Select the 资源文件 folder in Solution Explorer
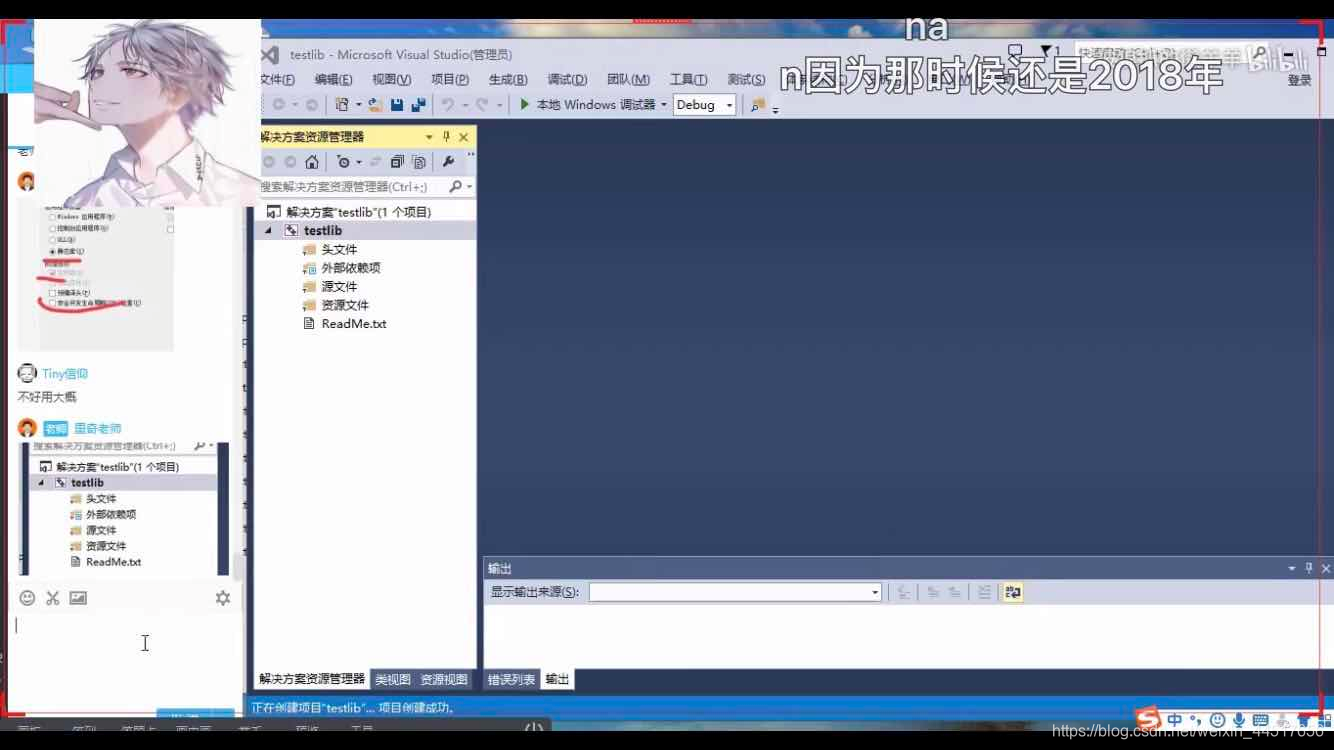The image size is (1334, 750). click(345, 305)
